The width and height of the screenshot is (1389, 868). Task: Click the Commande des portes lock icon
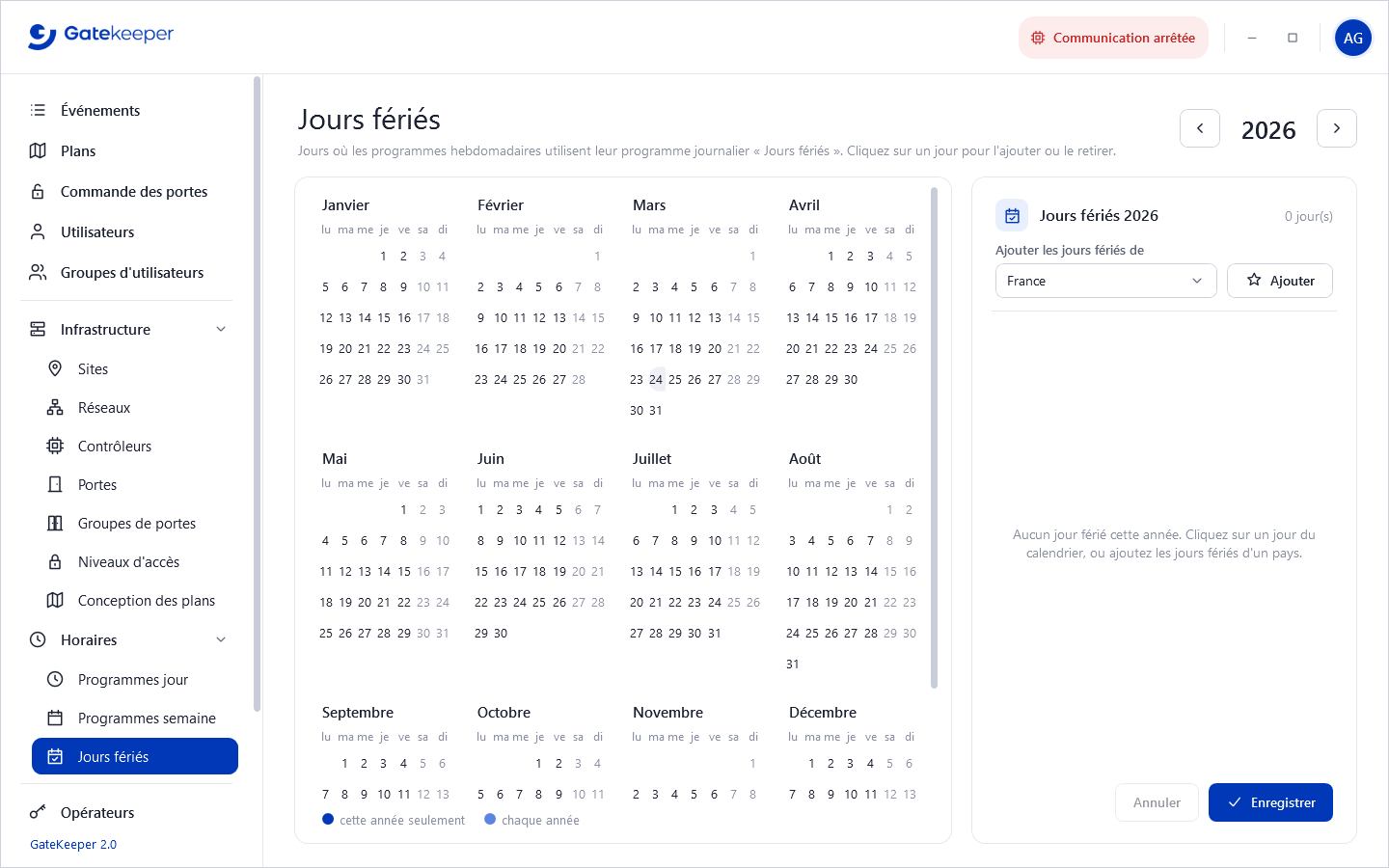click(38, 191)
